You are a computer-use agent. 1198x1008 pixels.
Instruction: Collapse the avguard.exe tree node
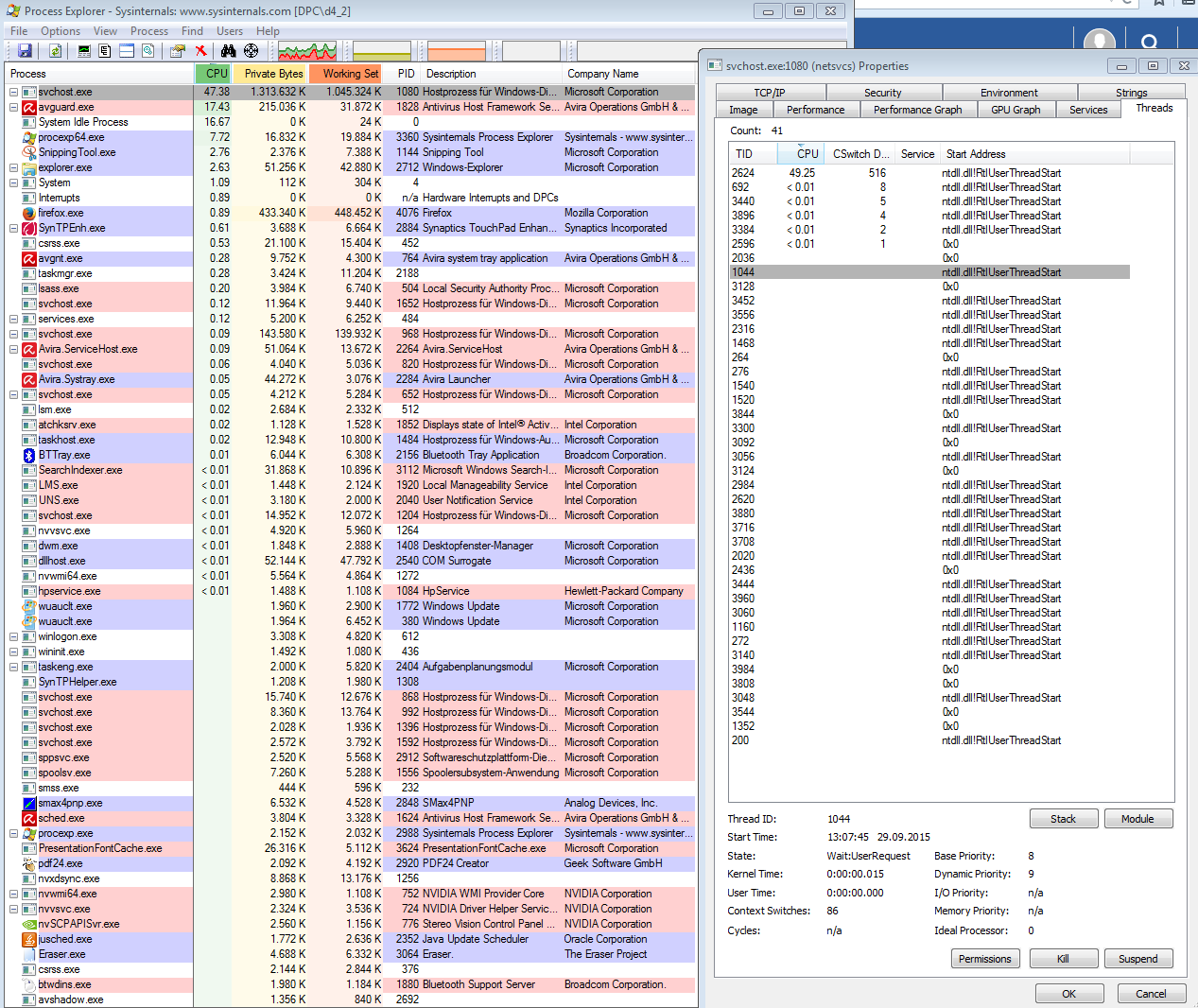[x=14, y=107]
